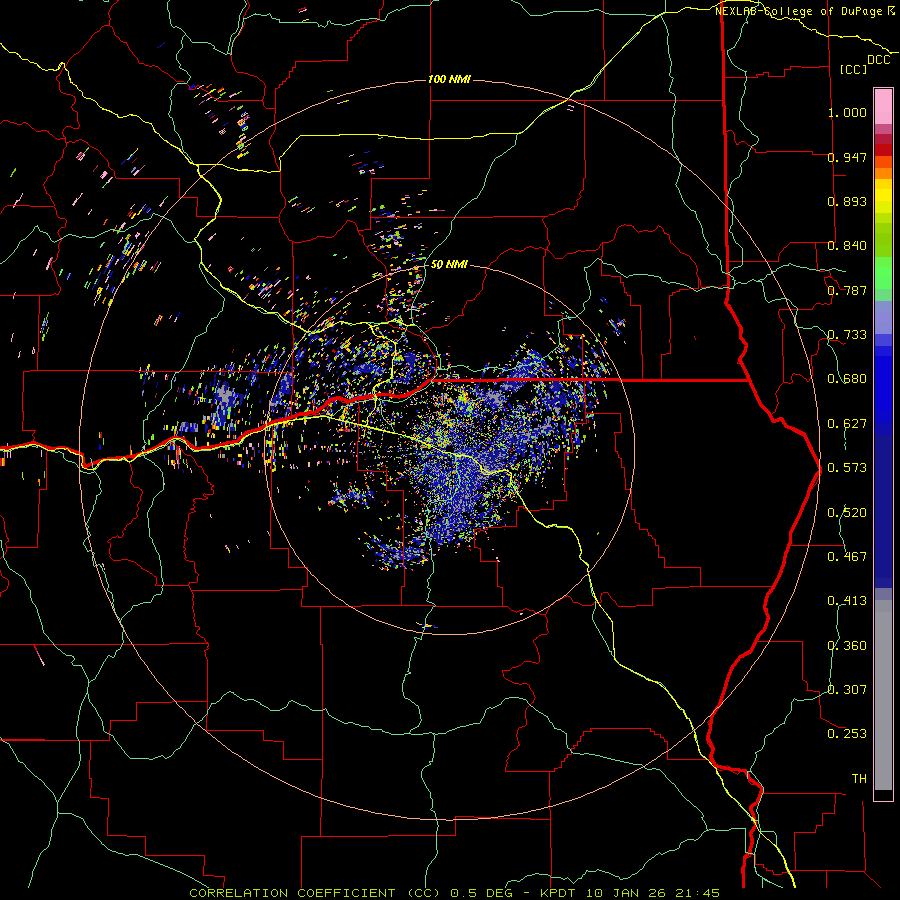Image resolution: width=900 pixels, height=900 pixels.
Task: Click the 10 JAN 26 date in caption
Action: pyautogui.click(x=624, y=893)
